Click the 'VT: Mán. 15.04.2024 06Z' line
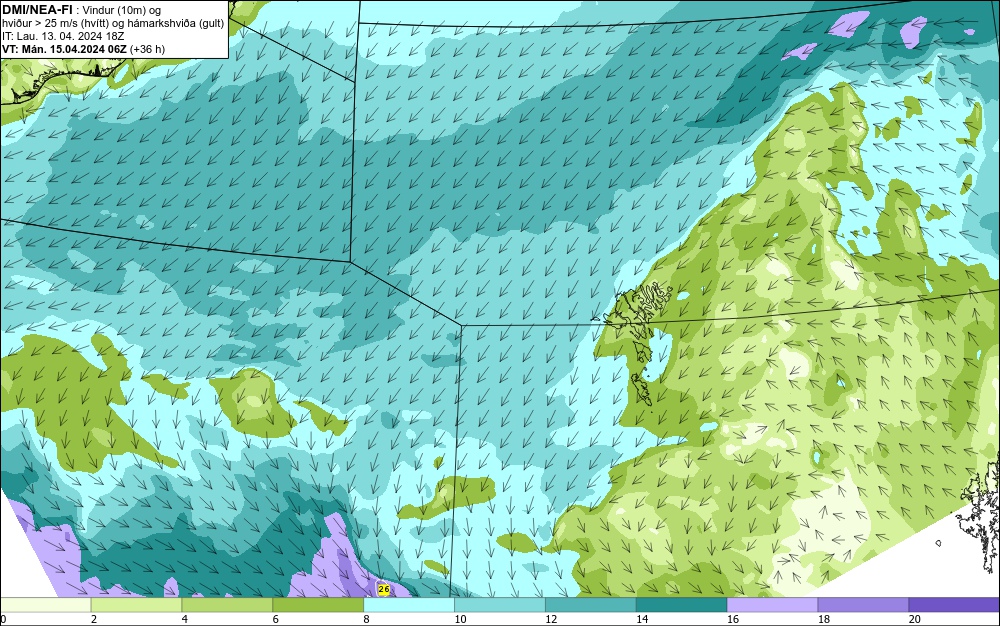Image resolution: width=1000 pixels, height=626 pixels. (64, 49)
